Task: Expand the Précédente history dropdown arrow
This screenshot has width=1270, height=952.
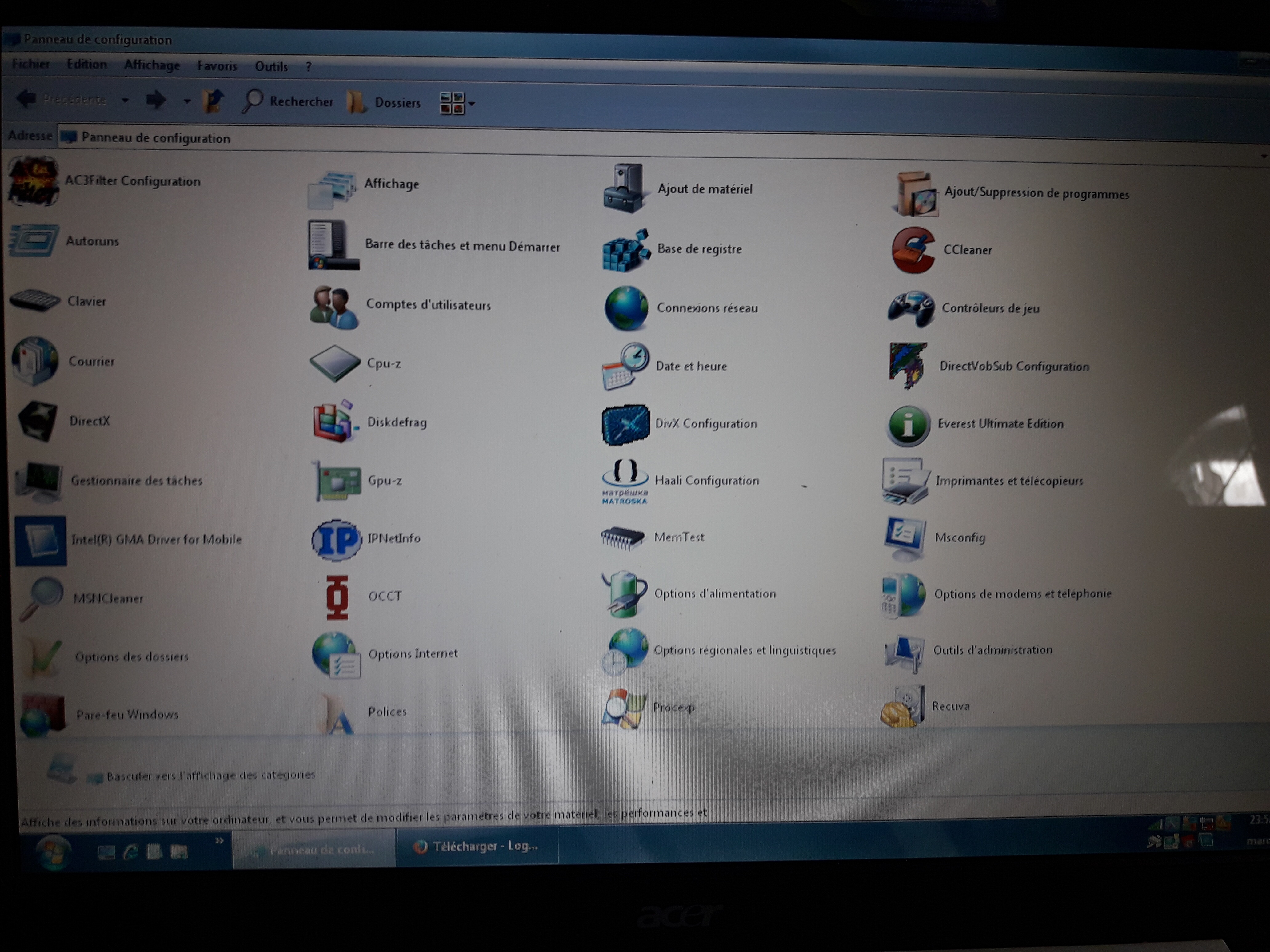Action: point(125,101)
